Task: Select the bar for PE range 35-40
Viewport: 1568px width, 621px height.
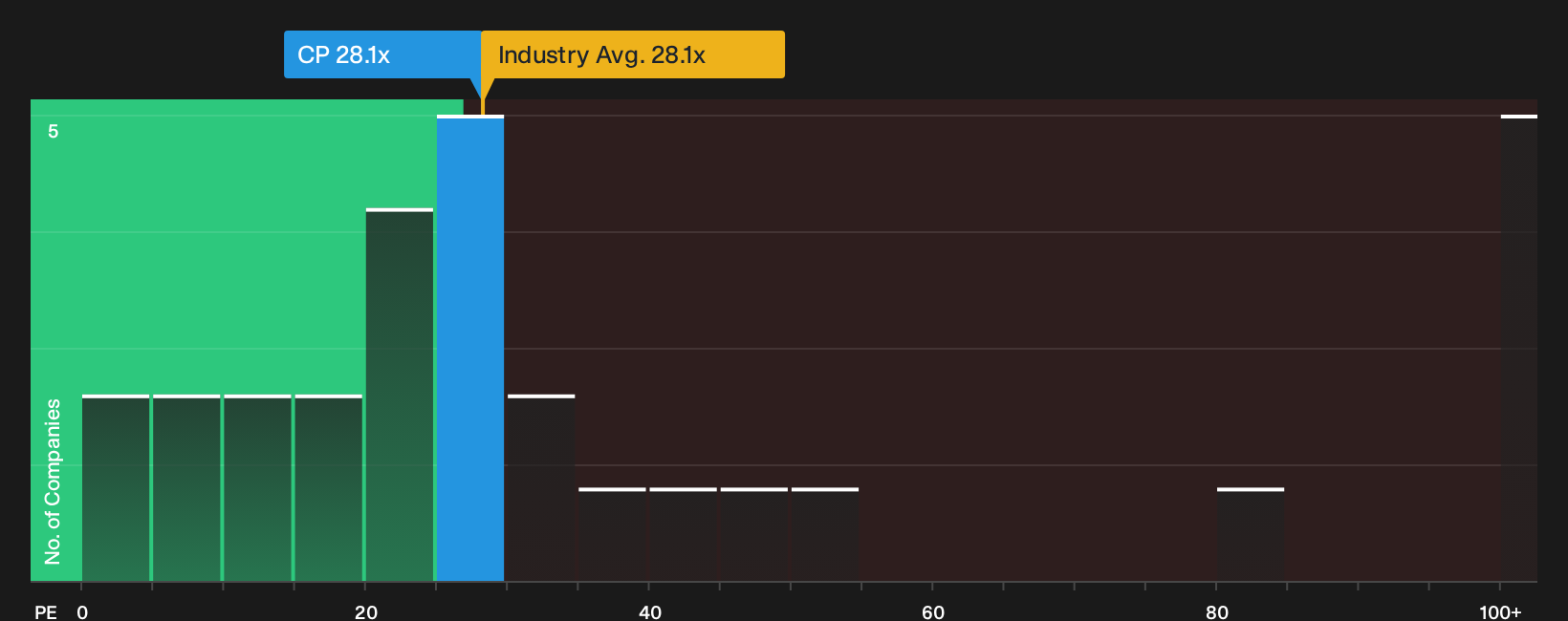Action: 612,534
